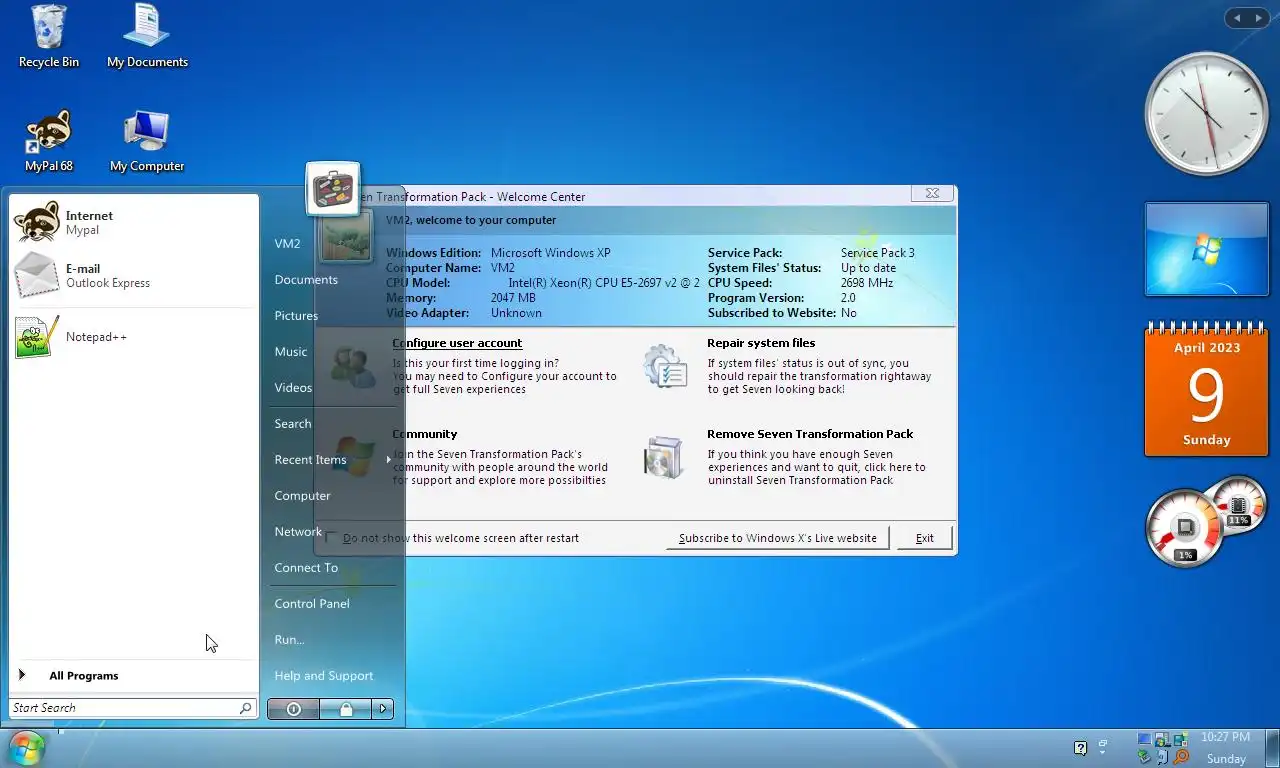Viewport: 1280px width, 768px height.
Task: Click the restore windows tray dropdown icon
Action: 1103,747
